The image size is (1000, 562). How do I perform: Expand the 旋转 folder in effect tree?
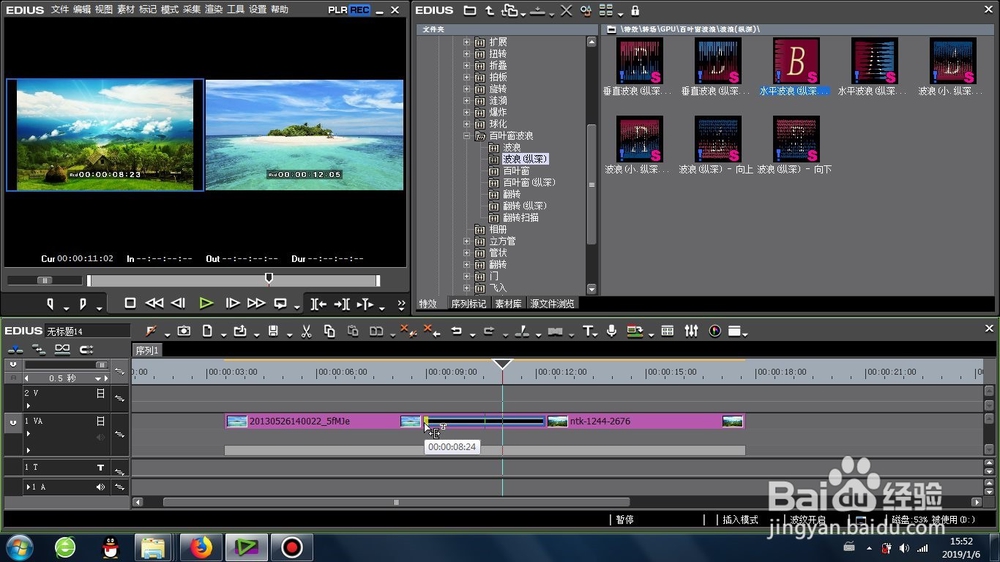point(466,89)
